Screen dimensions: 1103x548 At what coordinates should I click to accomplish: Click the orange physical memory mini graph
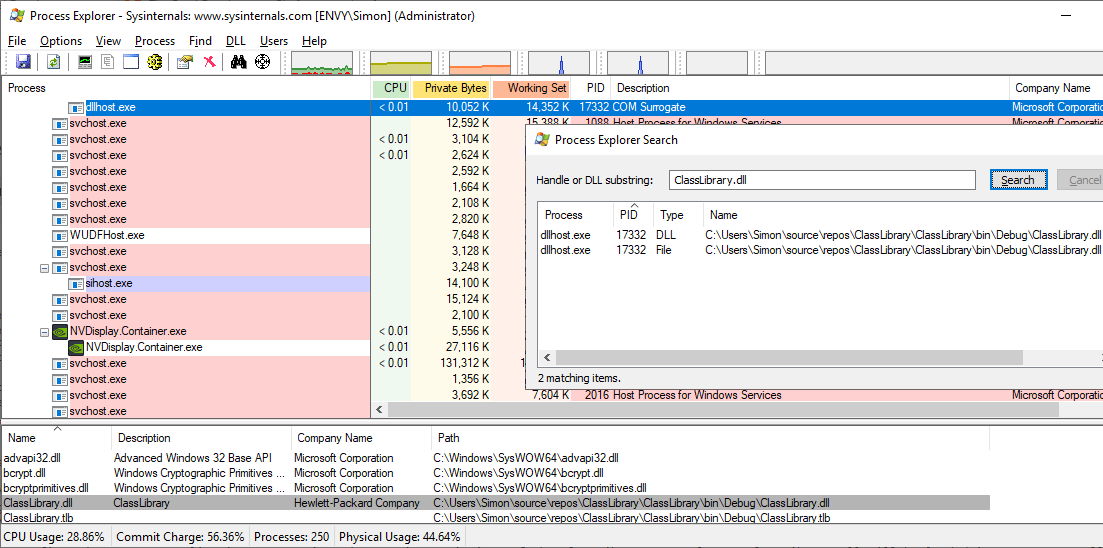tap(480, 63)
